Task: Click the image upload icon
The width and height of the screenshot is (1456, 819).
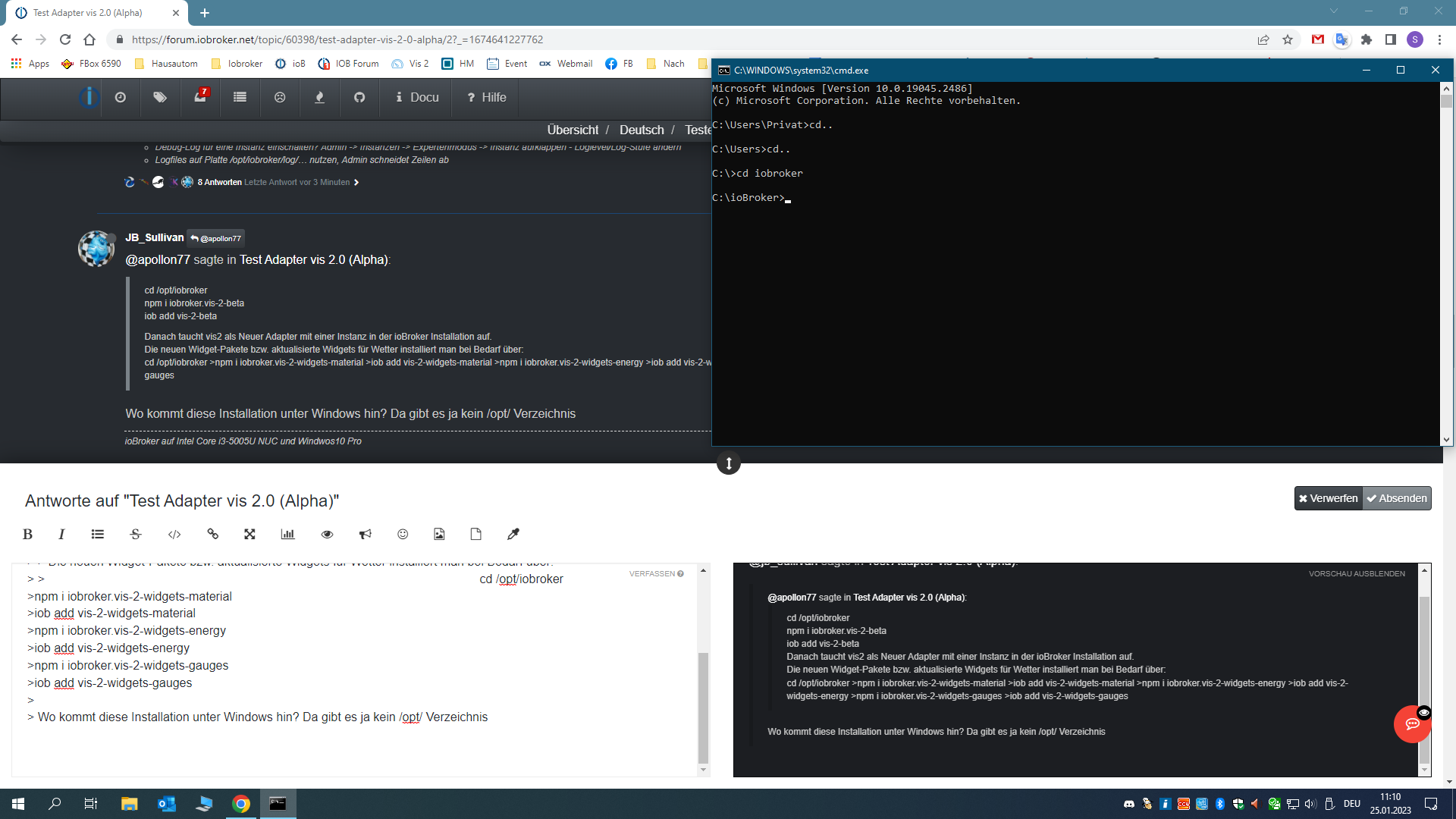Action: [439, 534]
